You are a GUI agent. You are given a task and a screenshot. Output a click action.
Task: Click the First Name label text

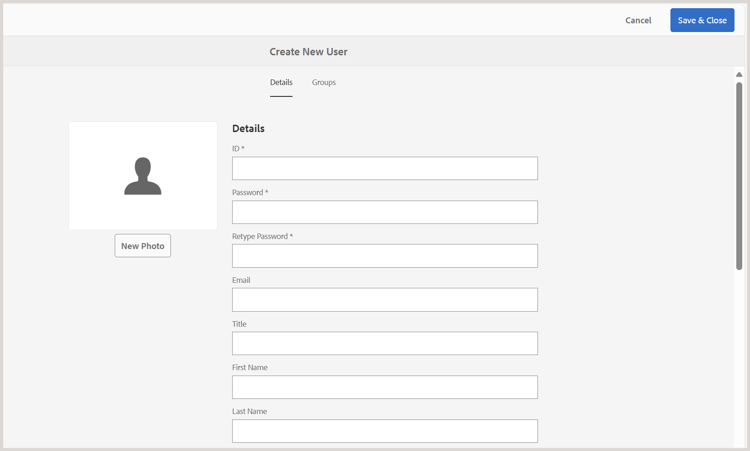(250, 367)
